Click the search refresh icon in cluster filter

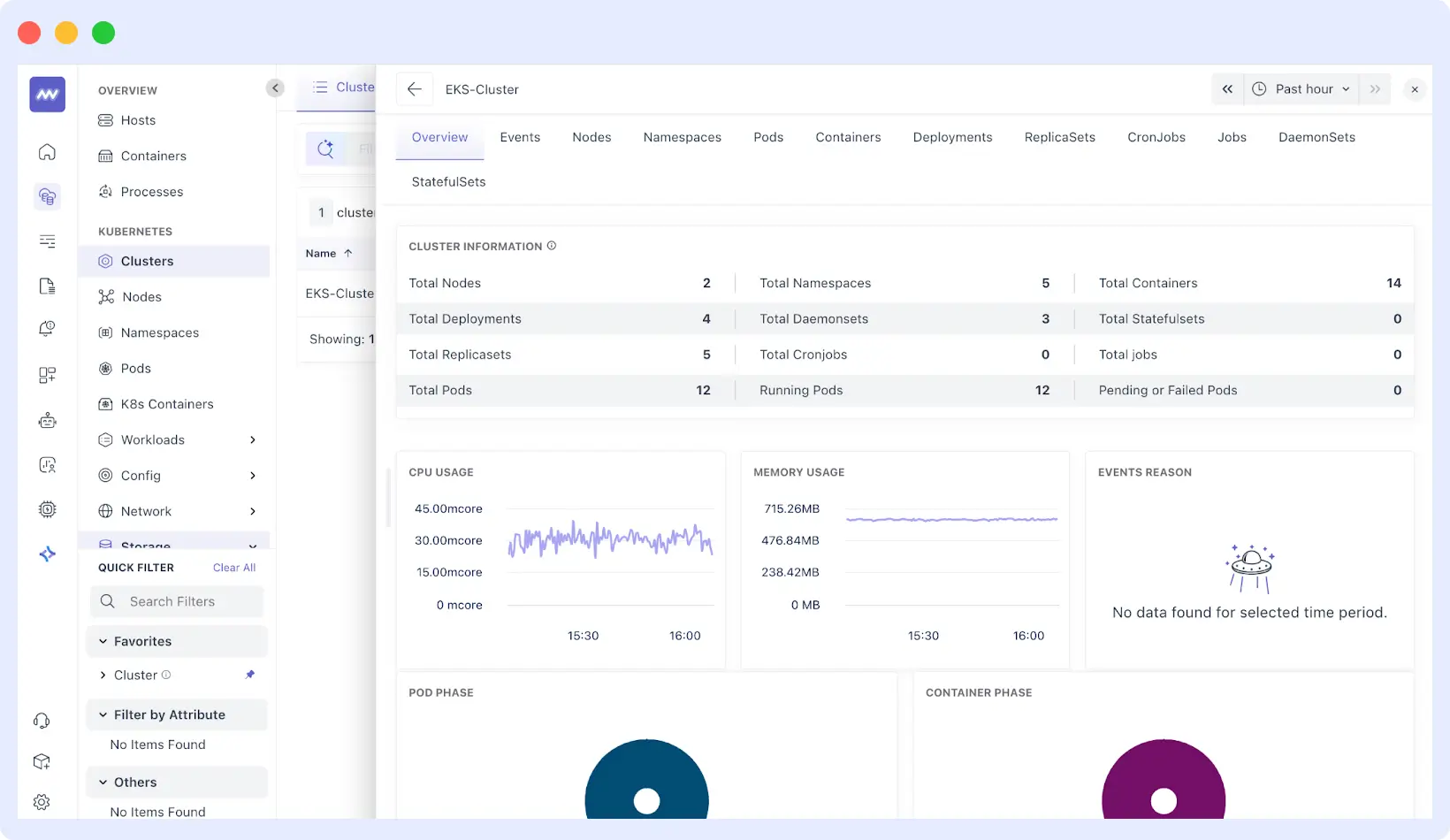(325, 148)
